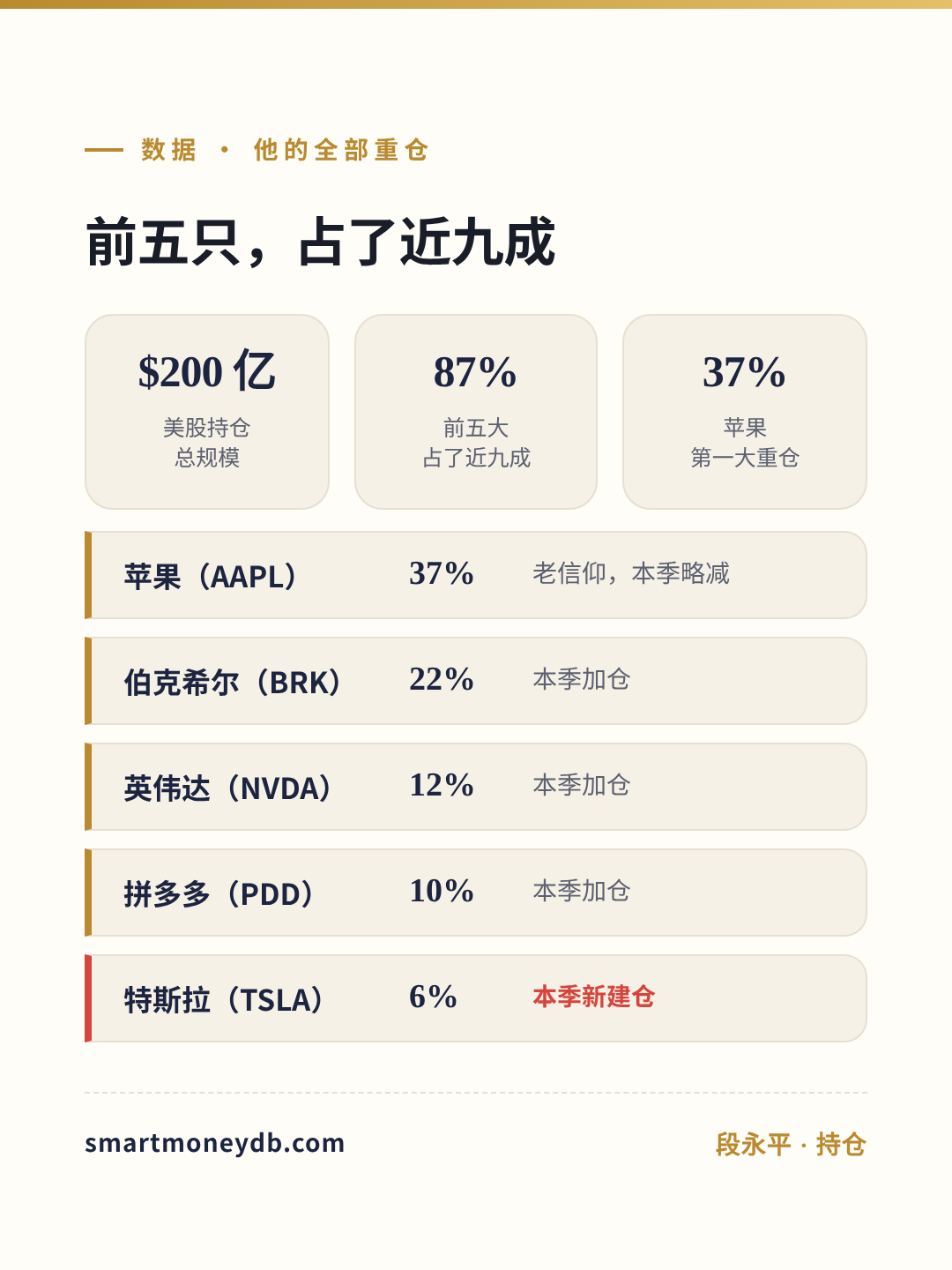This screenshot has width=952, height=1270.
Task: Open the 英伟达（NVDA）holding row
Action: click(x=476, y=787)
